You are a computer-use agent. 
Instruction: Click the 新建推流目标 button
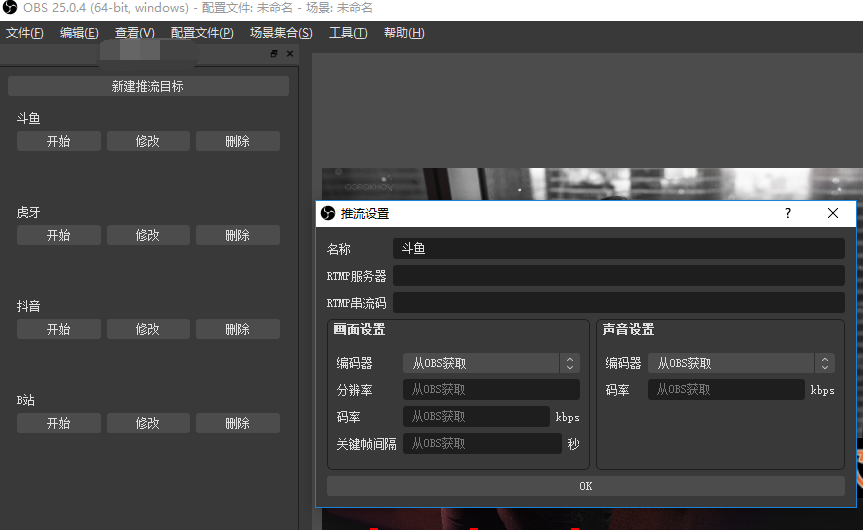(148, 86)
